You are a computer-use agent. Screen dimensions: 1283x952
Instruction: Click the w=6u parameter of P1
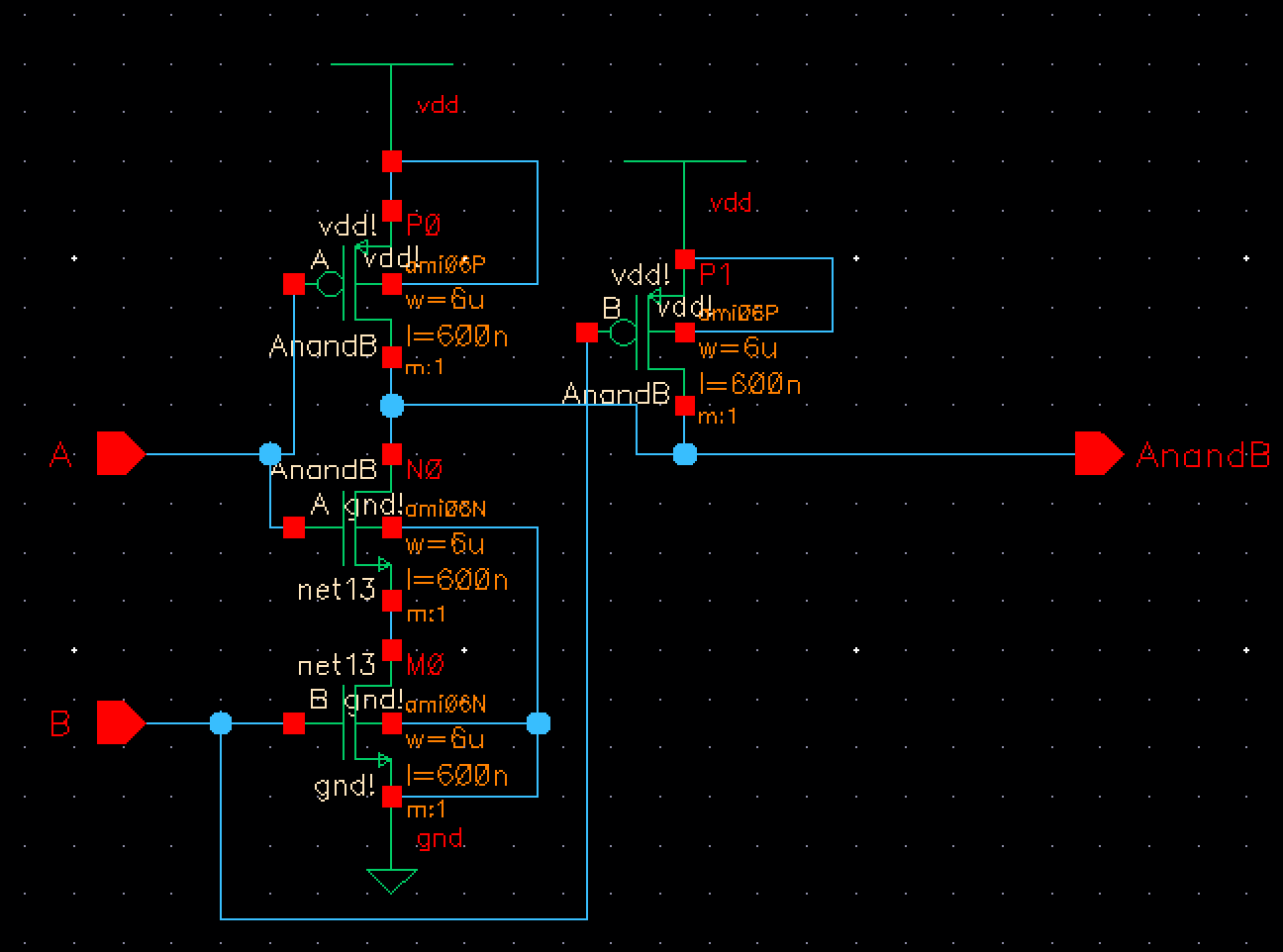coord(739,348)
